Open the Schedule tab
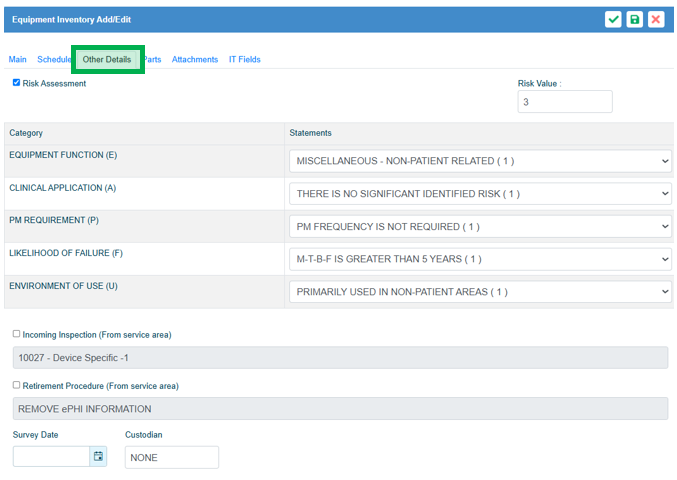The height and width of the screenshot is (480, 677). click(54, 60)
